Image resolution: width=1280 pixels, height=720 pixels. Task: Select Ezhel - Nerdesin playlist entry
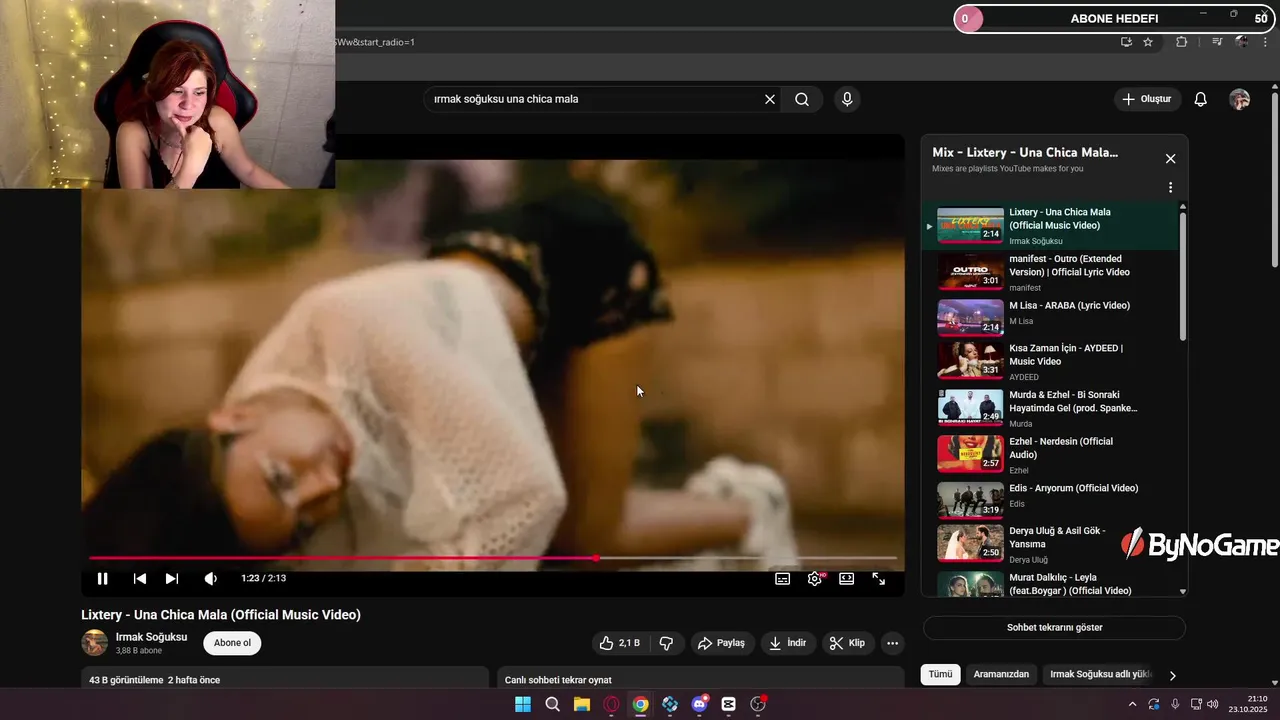click(x=1050, y=454)
